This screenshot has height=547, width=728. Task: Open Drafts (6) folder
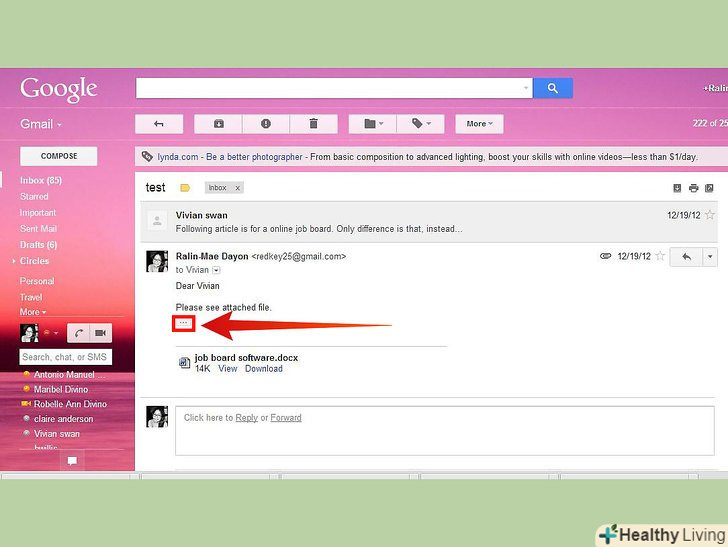[x=39, y=245]
